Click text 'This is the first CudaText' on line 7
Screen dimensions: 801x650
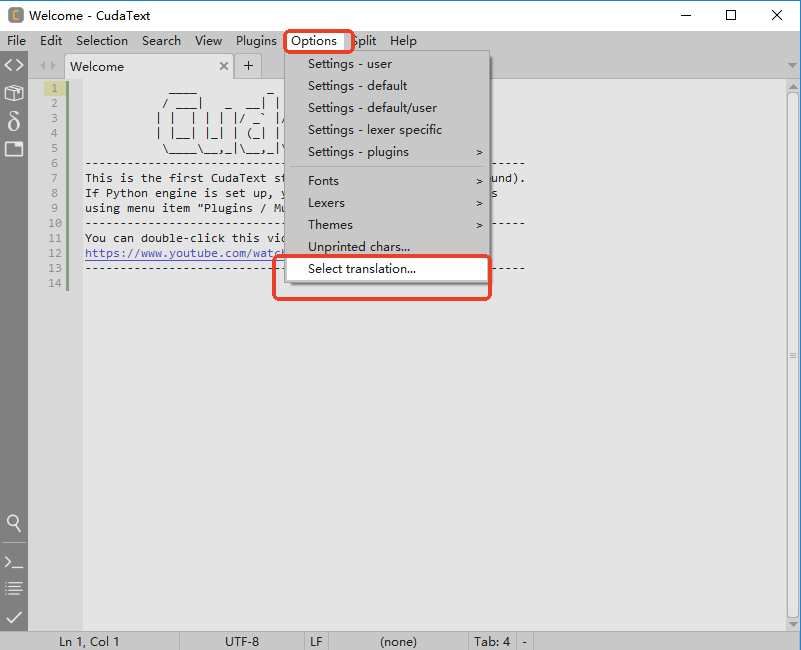176,178
